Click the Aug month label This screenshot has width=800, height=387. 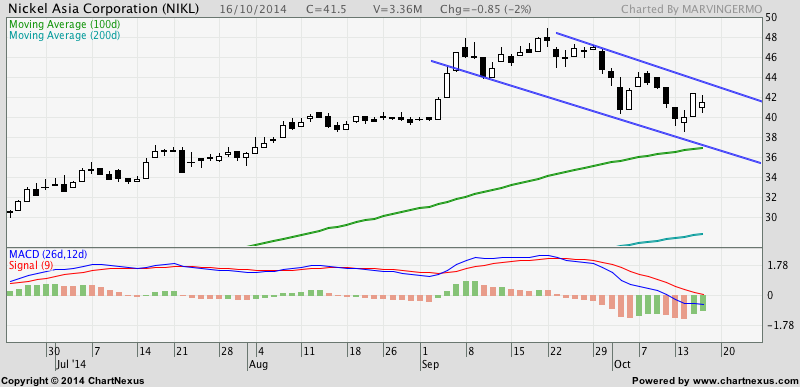[259, 365]
